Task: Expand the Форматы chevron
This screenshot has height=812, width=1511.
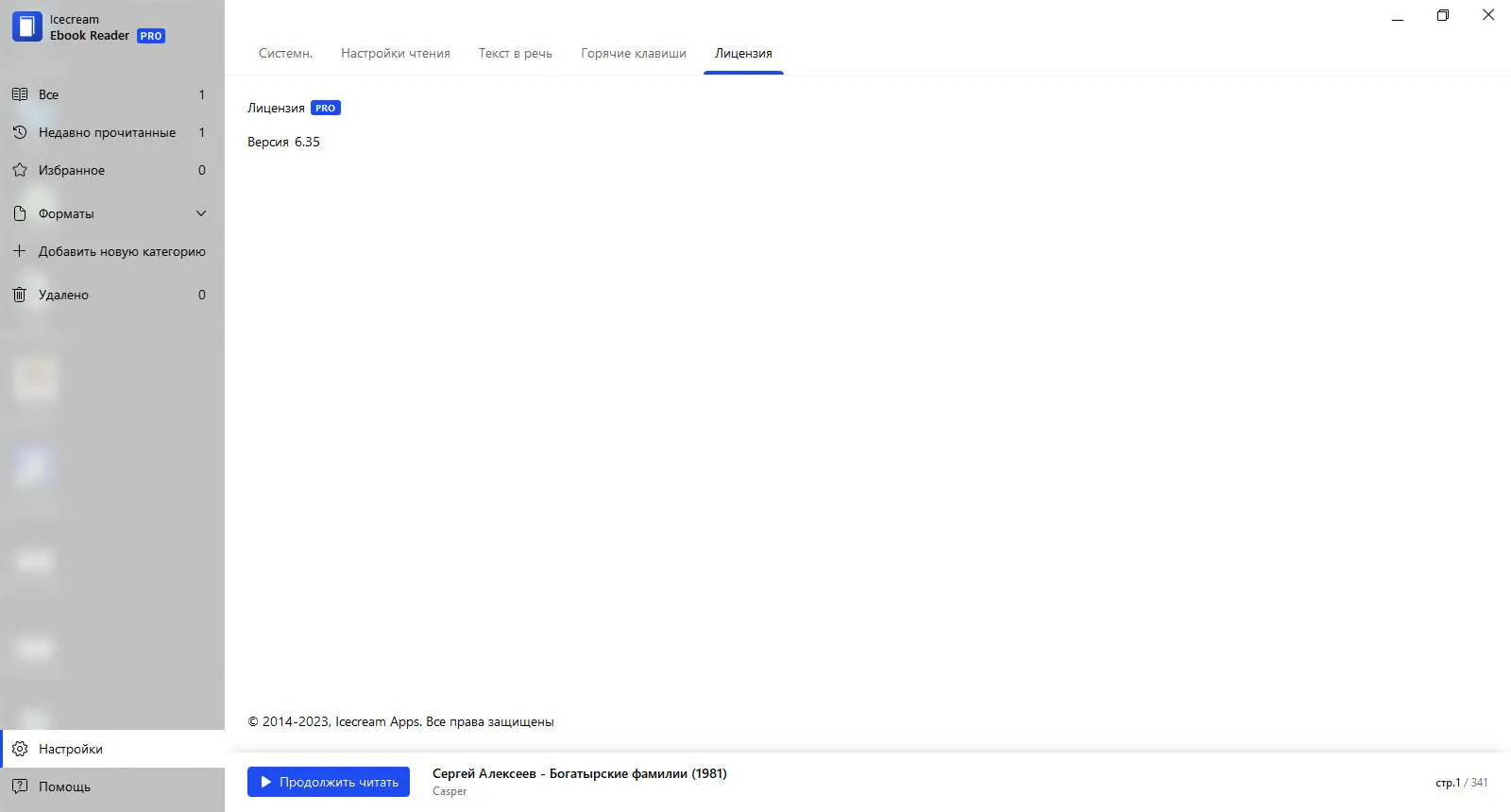Action: coord(201,213)
